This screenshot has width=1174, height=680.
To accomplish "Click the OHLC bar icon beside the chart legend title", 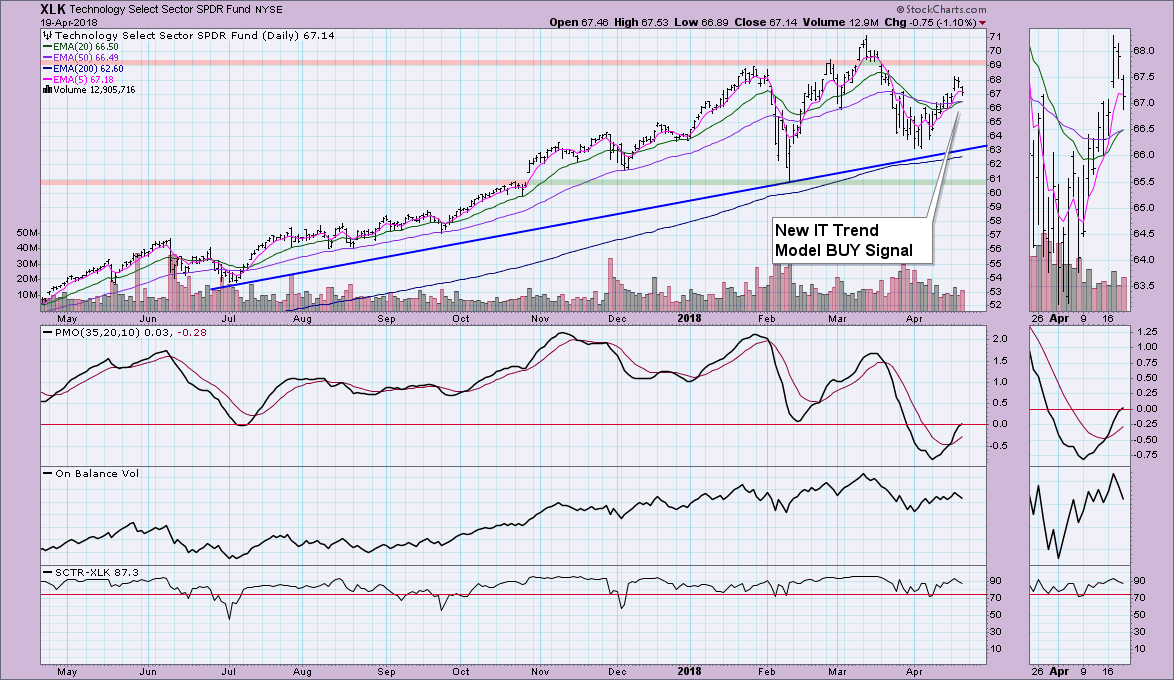I will click(x=47, y=35).
